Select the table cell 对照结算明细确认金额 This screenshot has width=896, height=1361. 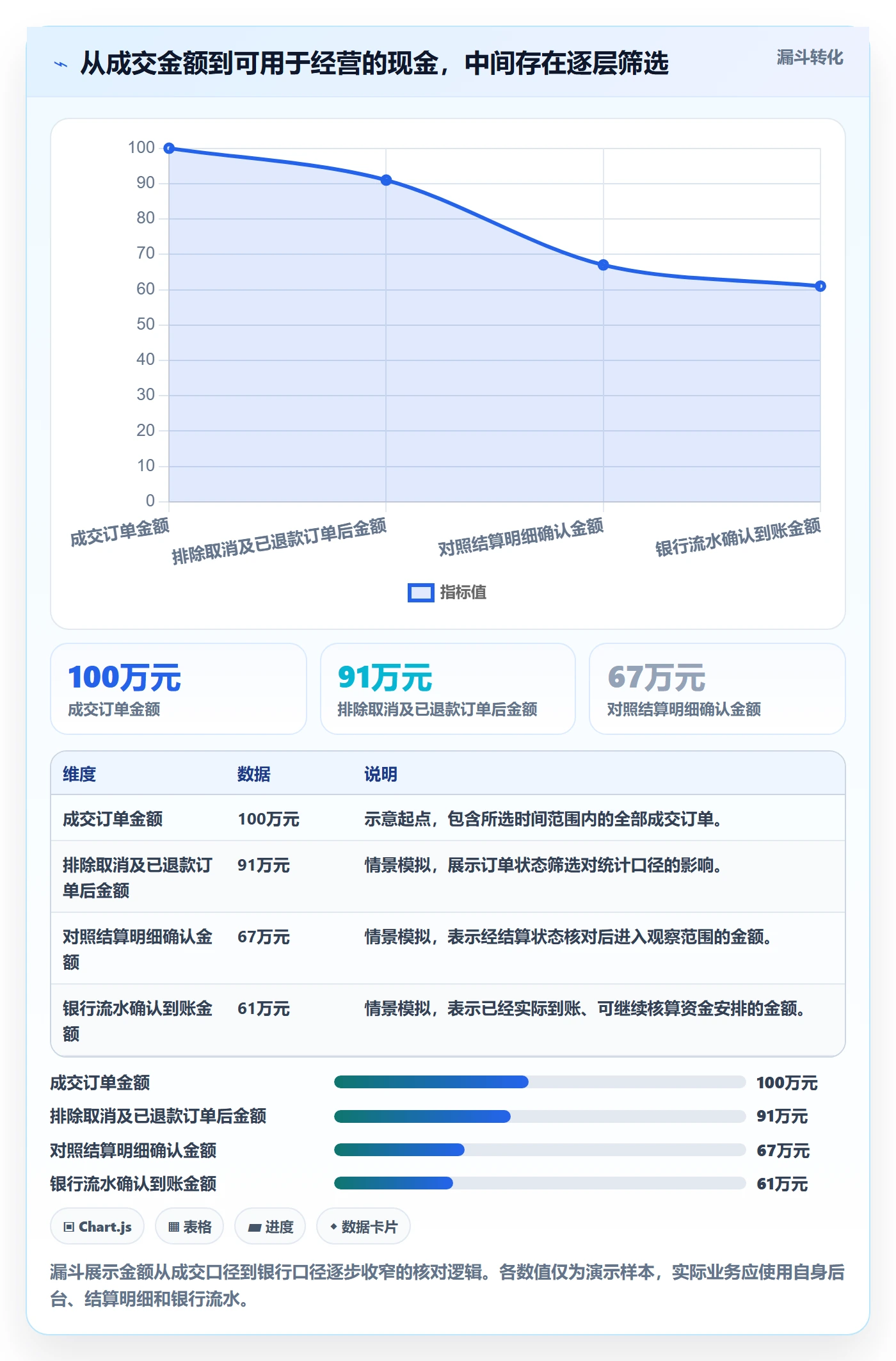click(138, 949)
